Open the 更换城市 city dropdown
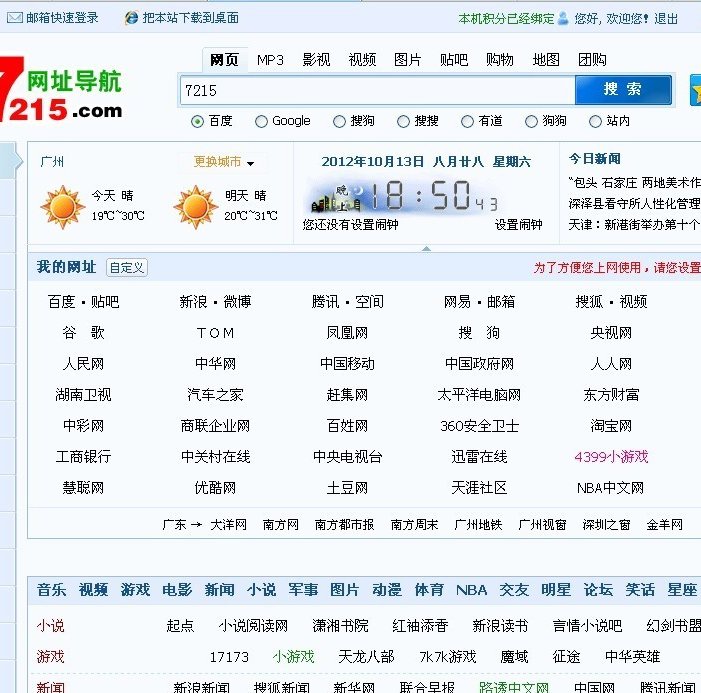 click(224, 162)
